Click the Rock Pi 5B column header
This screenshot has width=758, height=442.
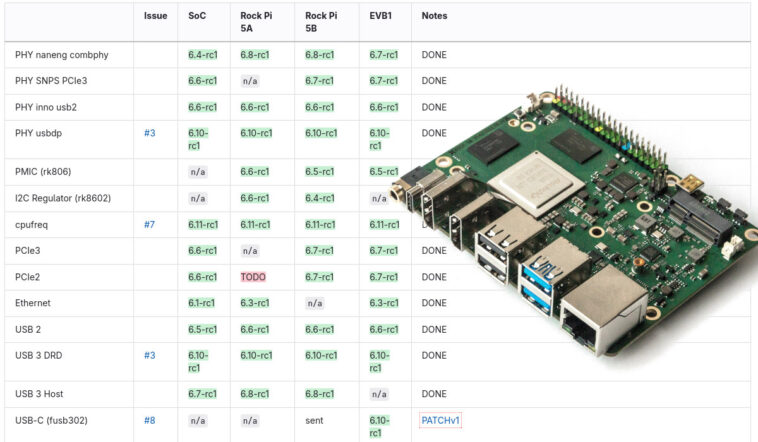click(320, 23)
